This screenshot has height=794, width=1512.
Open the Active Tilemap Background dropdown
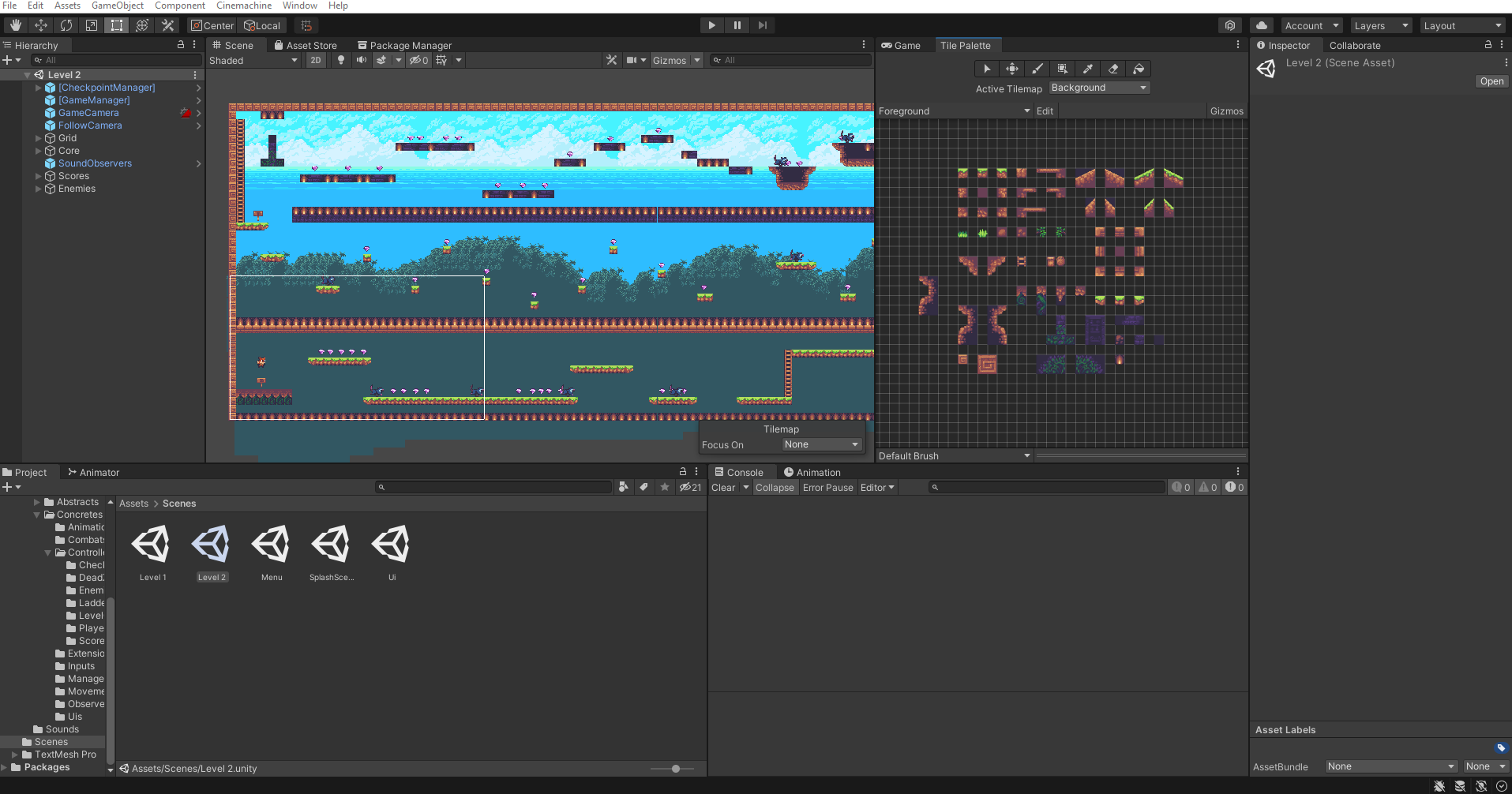(1099, 88)
